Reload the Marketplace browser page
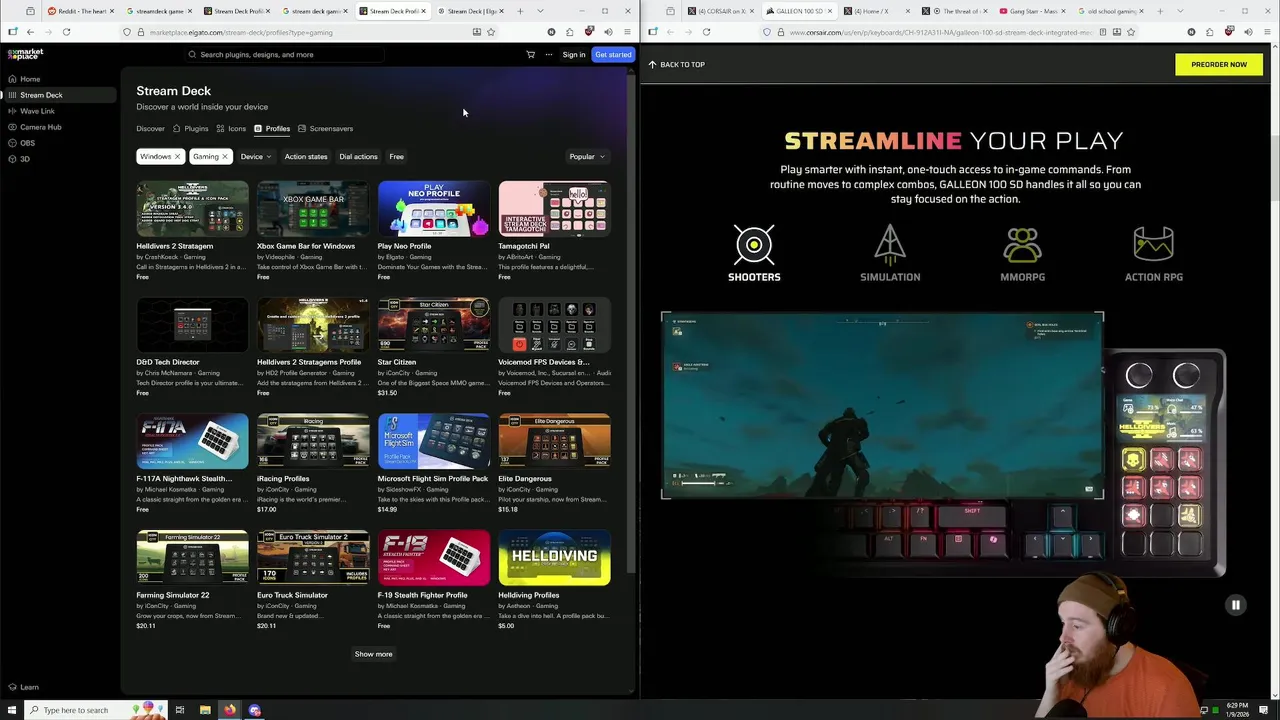This screenshot has width=1280, height=720. point(66,32)
